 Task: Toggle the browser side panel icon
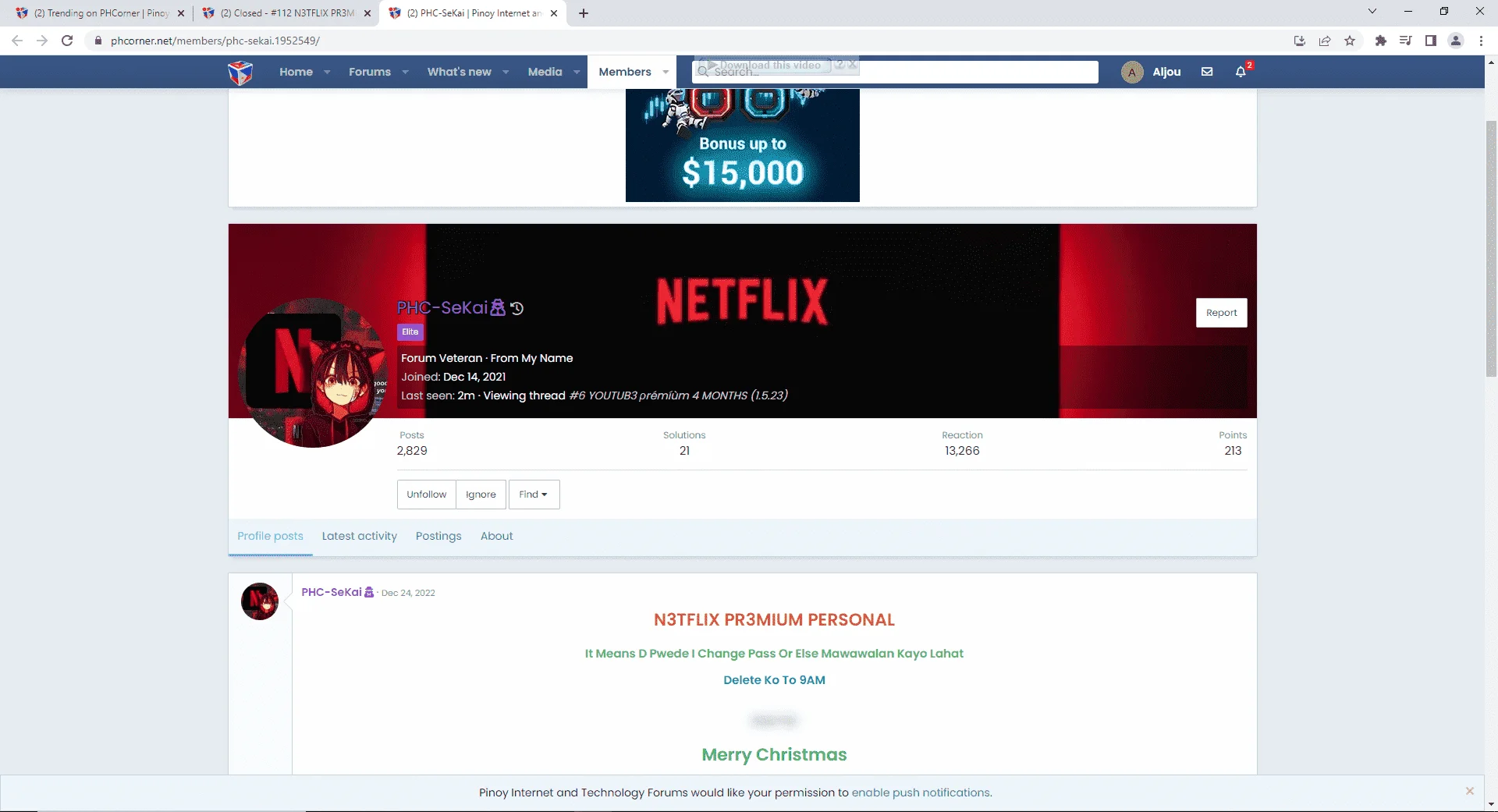[x=1430, y=41]
